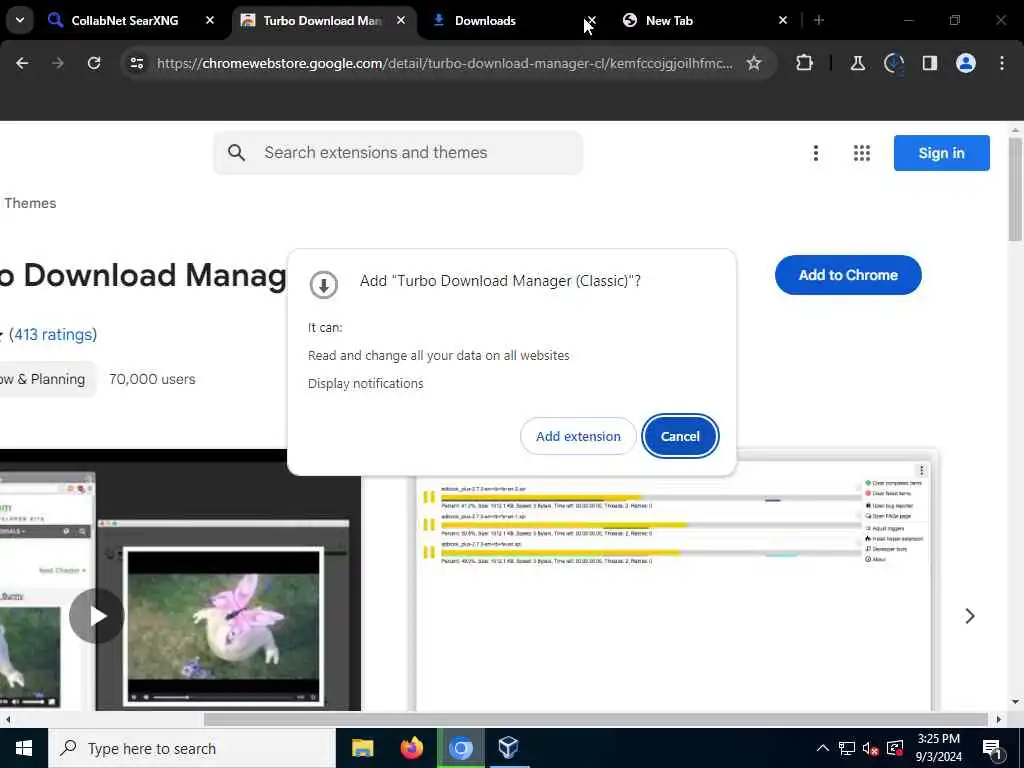Close the Turbo Download Manager tab
Screen dimensions: 1024x768
click(401, 21)
